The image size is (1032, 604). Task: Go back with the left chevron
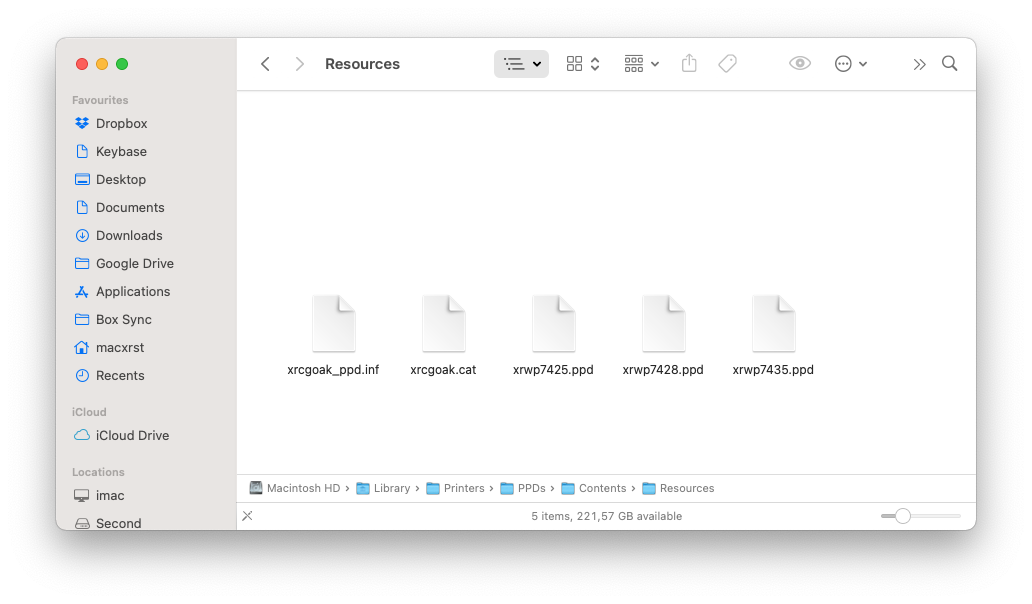point(265,64)
